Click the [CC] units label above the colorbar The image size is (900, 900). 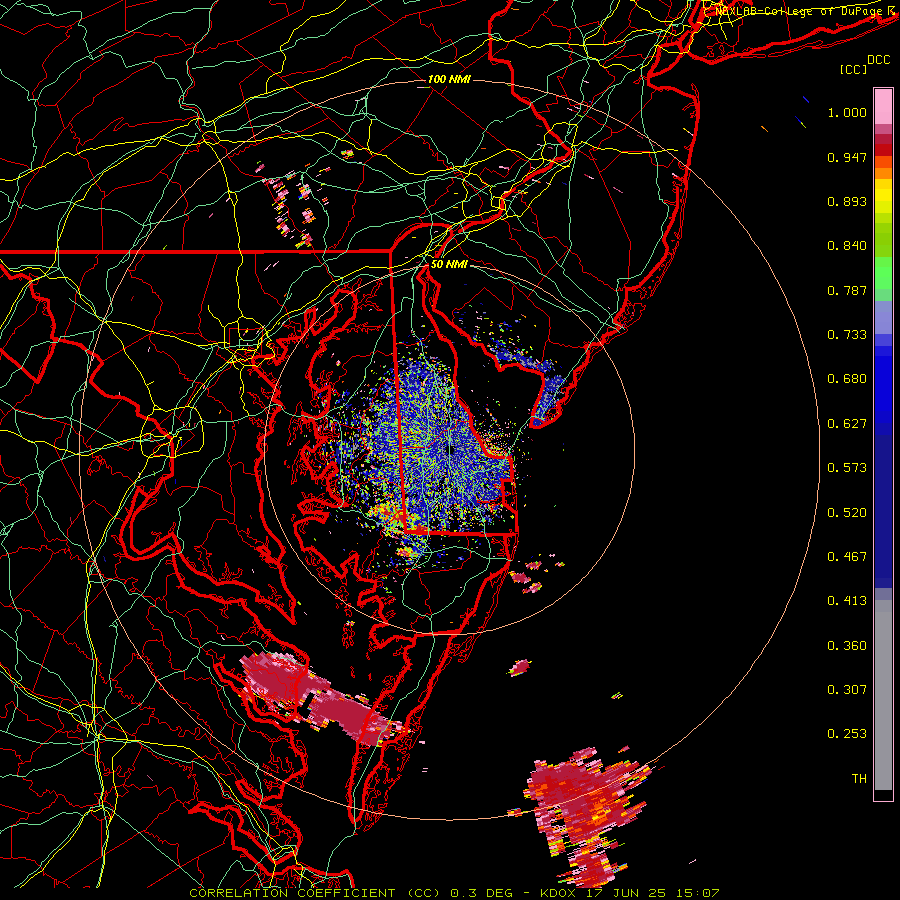[x=853, y=69]
